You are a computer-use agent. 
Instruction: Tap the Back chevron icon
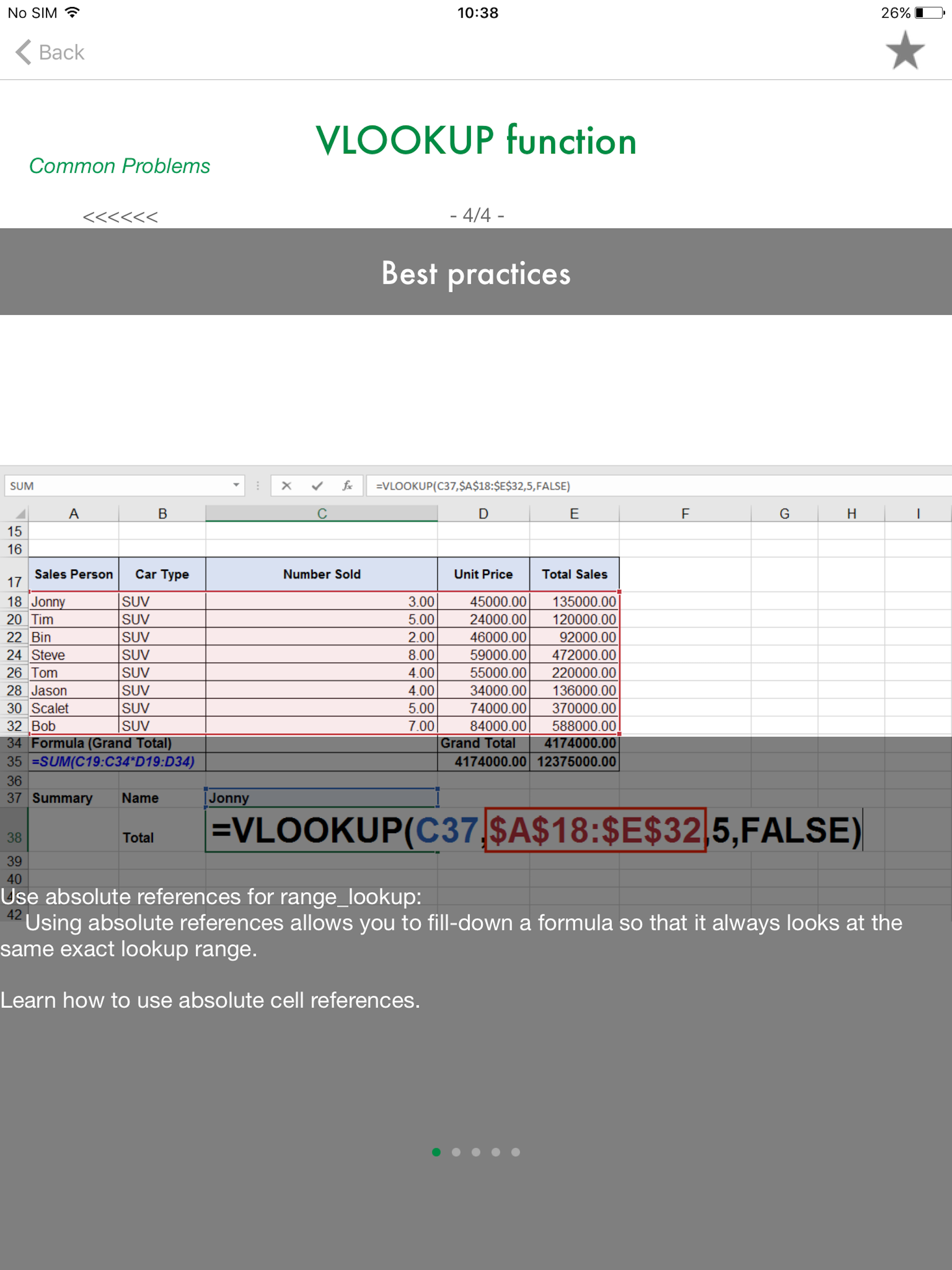pos(24,52)
